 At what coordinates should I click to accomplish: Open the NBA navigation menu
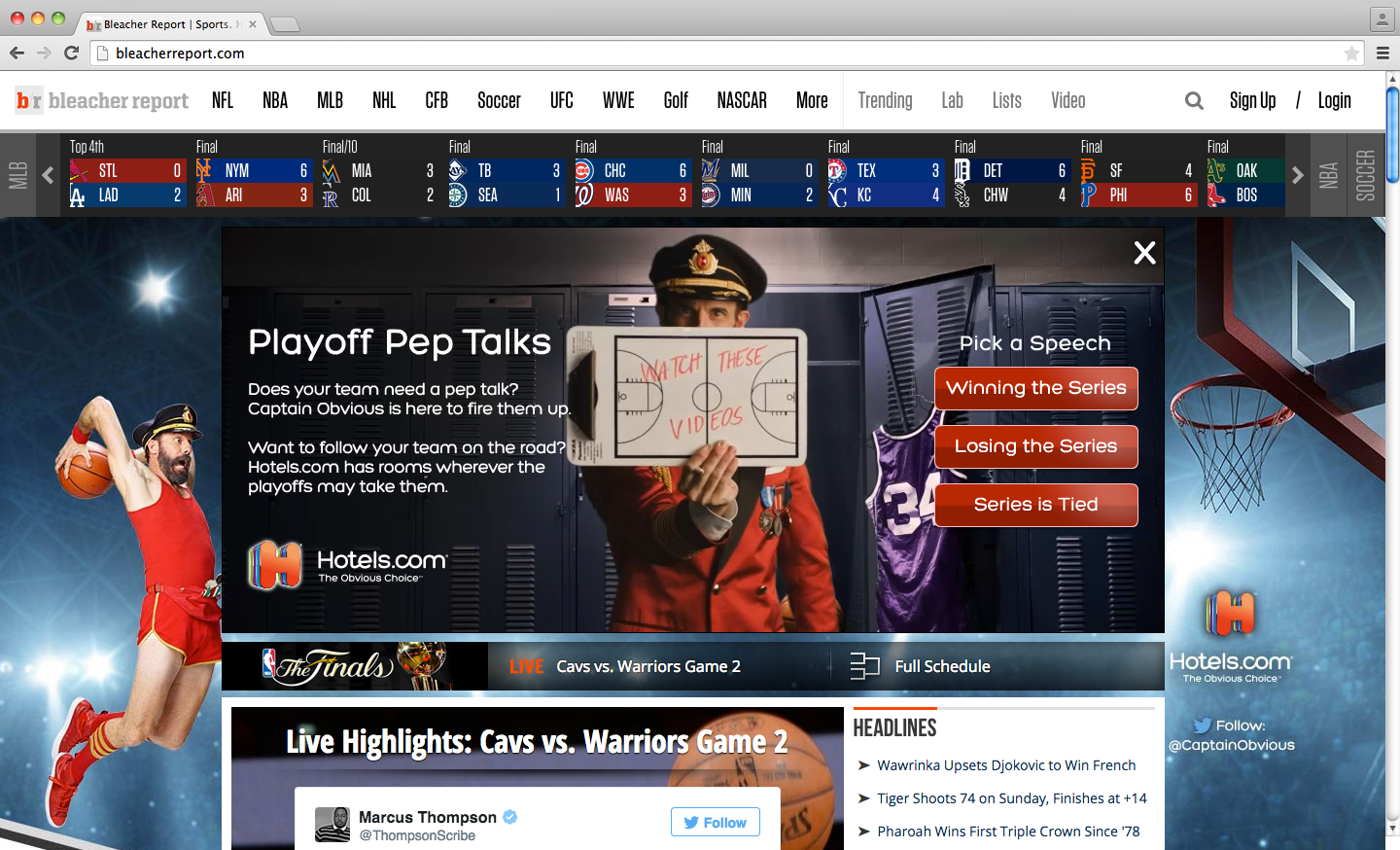(x=275, y=100)
